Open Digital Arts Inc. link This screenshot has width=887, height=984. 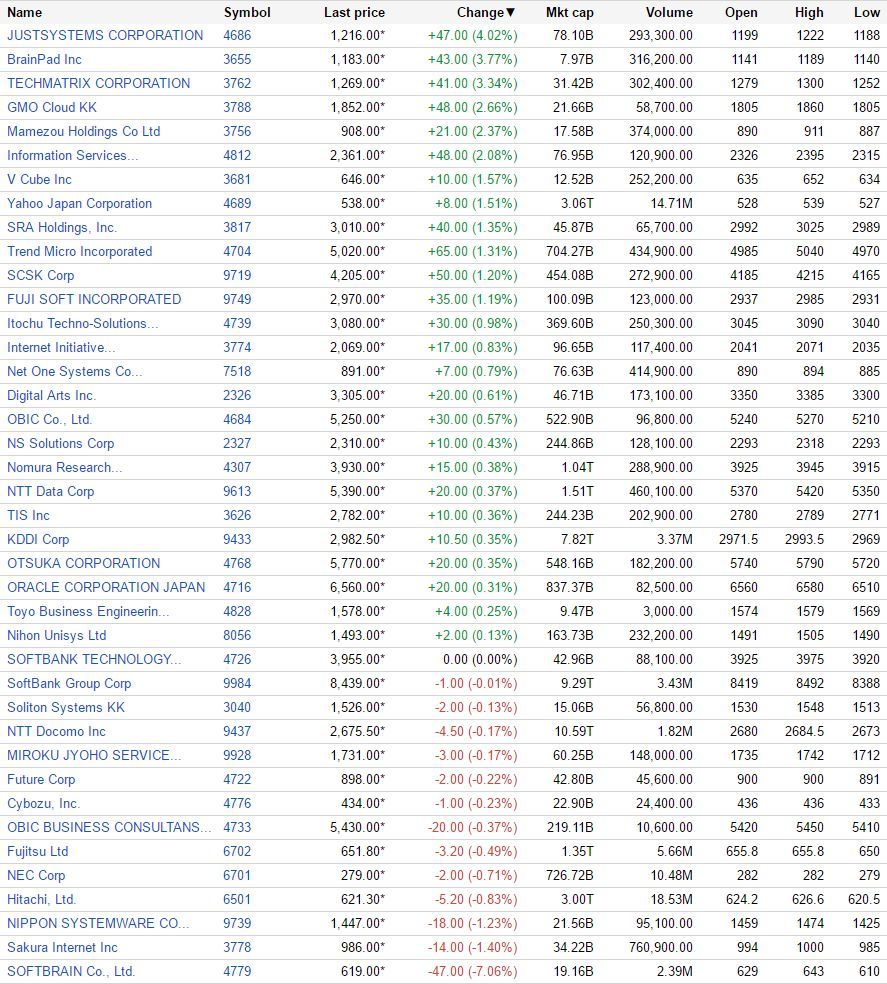tap(51, 395)
